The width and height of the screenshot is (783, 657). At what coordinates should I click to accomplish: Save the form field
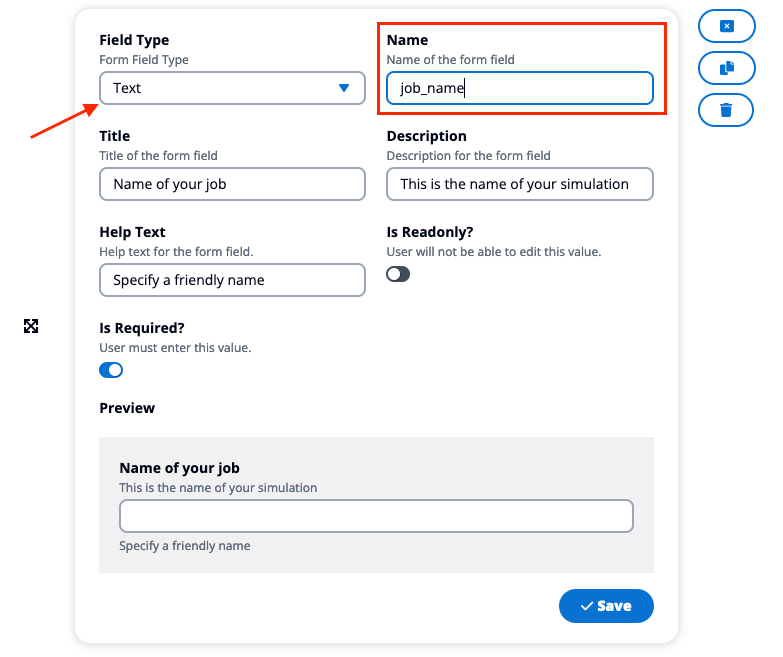[x=606, y=606]
